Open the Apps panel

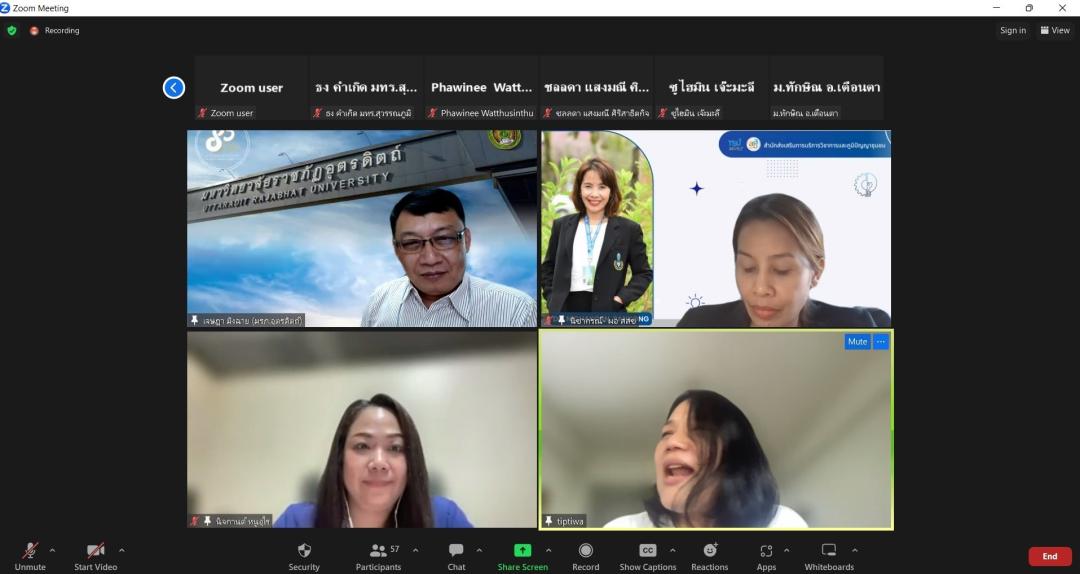click(766, 556)
